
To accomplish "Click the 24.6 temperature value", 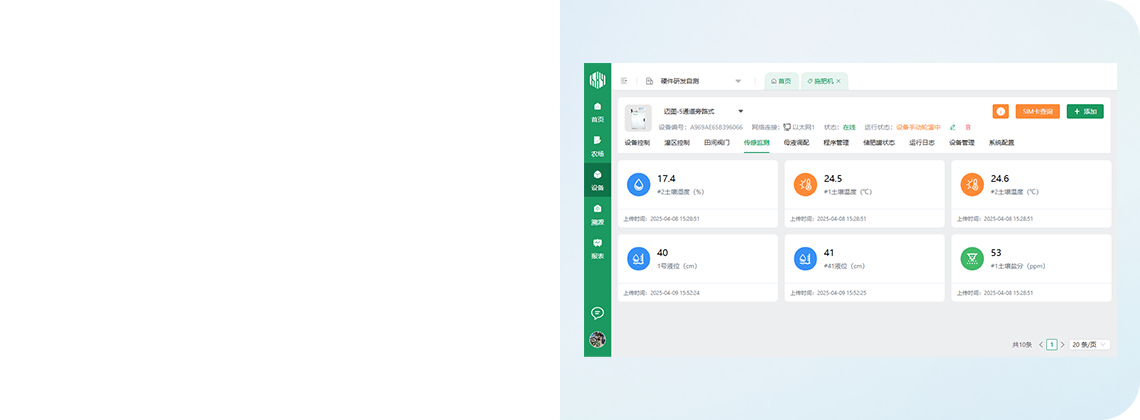I will [x=1000, y=179].
